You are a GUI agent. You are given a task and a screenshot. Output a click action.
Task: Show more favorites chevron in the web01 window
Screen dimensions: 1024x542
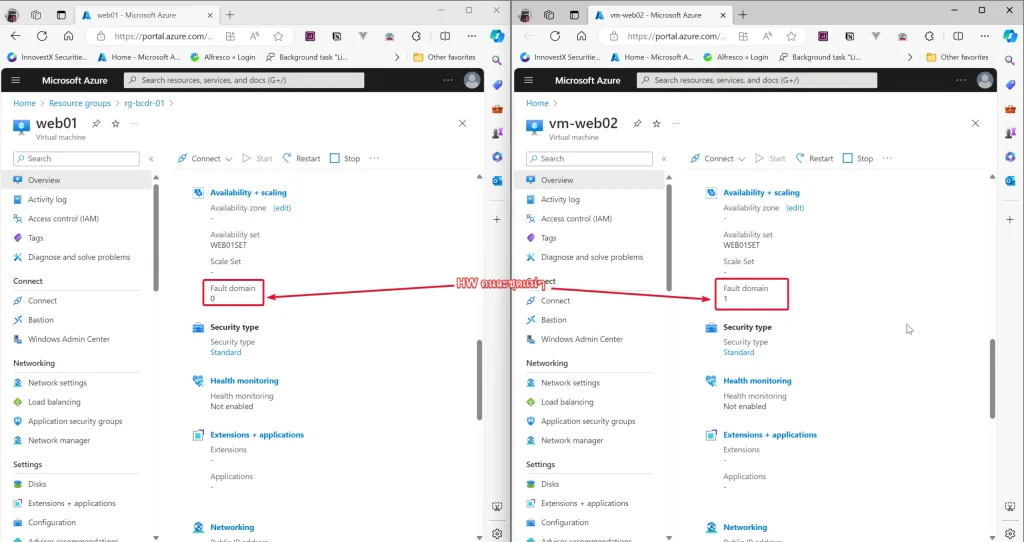396,57
